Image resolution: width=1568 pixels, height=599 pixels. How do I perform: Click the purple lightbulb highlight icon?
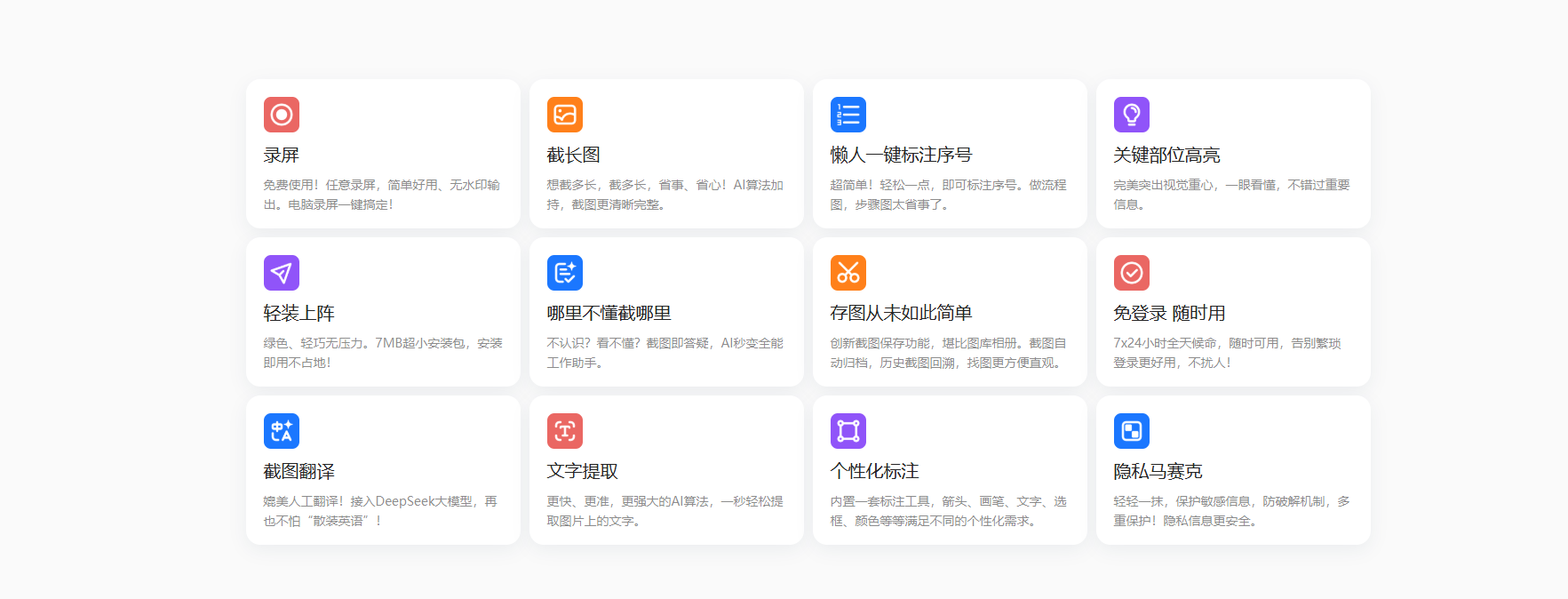(x=1131, y=115)
